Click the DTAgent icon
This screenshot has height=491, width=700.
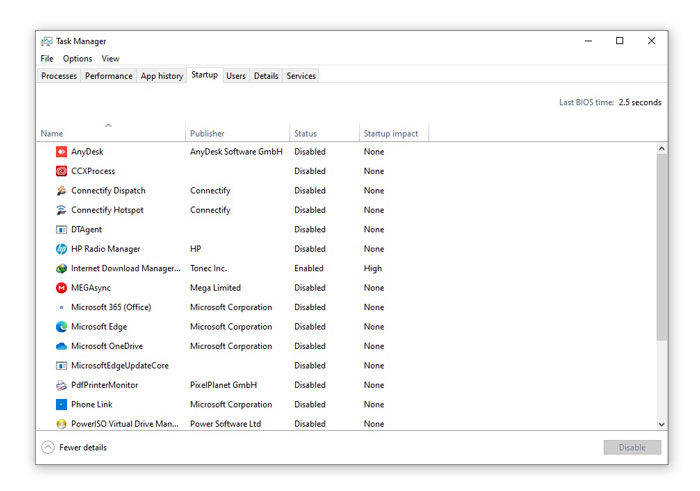click(61, 229)
